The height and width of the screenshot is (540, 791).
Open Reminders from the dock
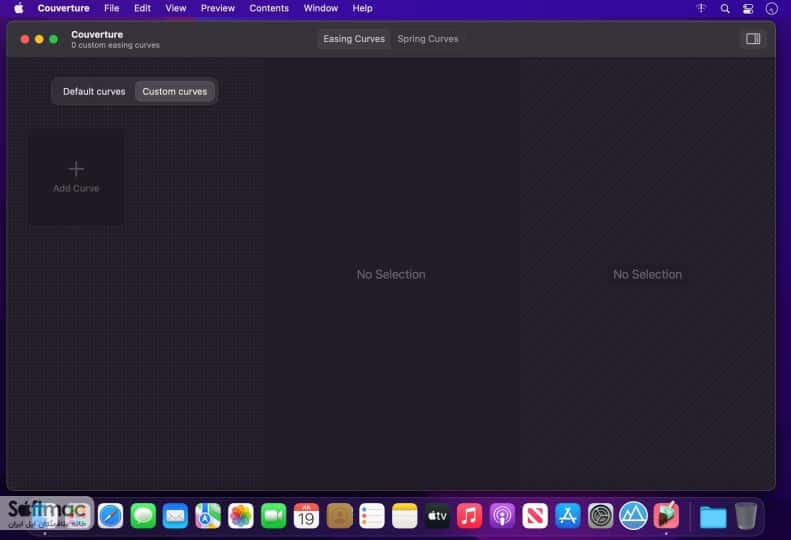(372, 516)
